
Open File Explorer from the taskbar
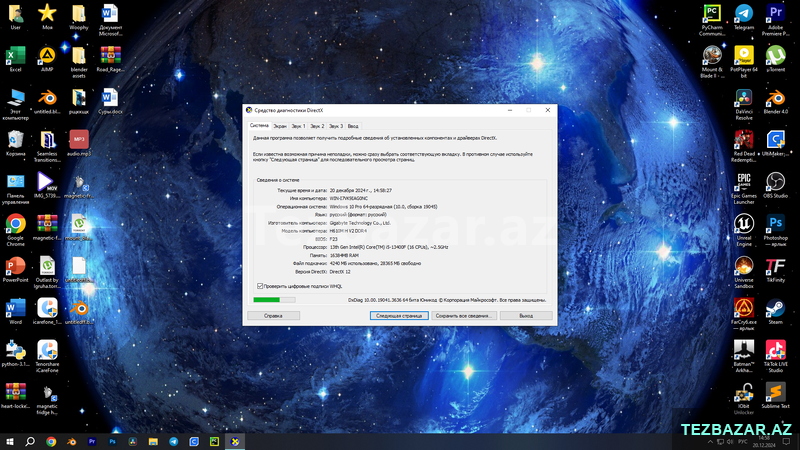[x=153, y=442]
